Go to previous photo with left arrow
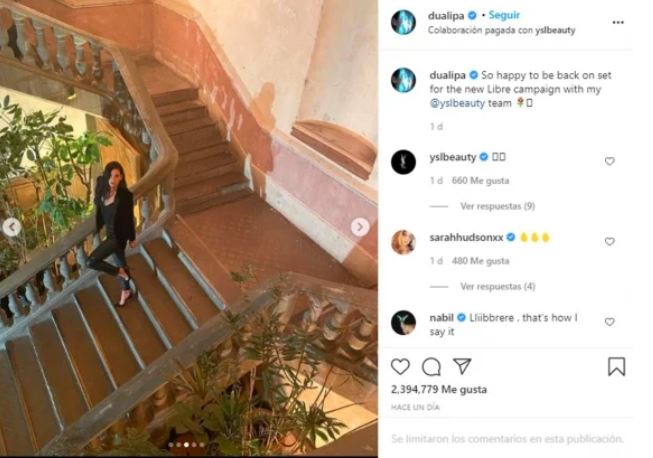This screenshot has width=653, height=458. point(12,227)
